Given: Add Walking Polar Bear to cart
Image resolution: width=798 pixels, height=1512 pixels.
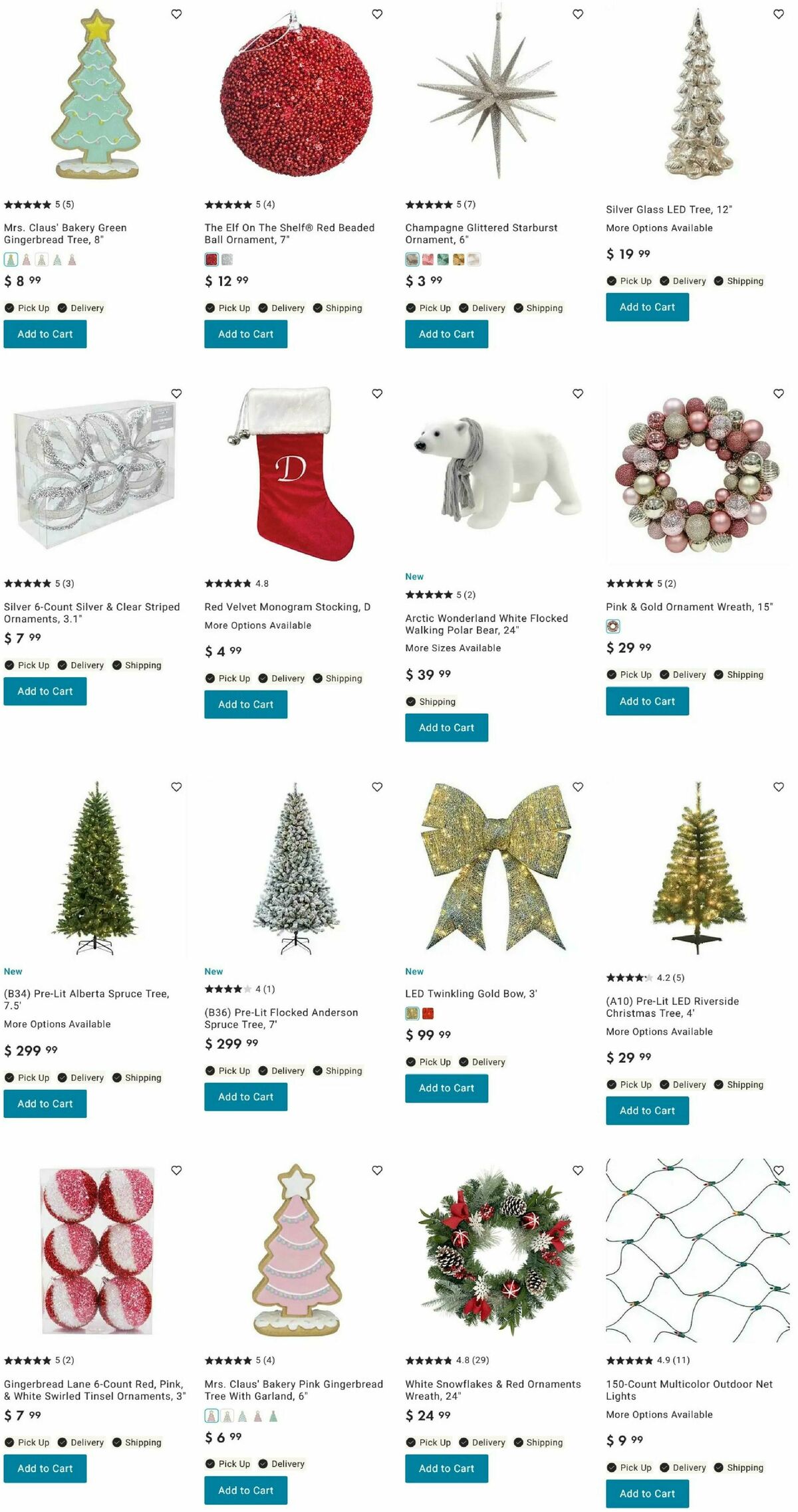Looking at the screenshot, I should [x=446, y=728].
